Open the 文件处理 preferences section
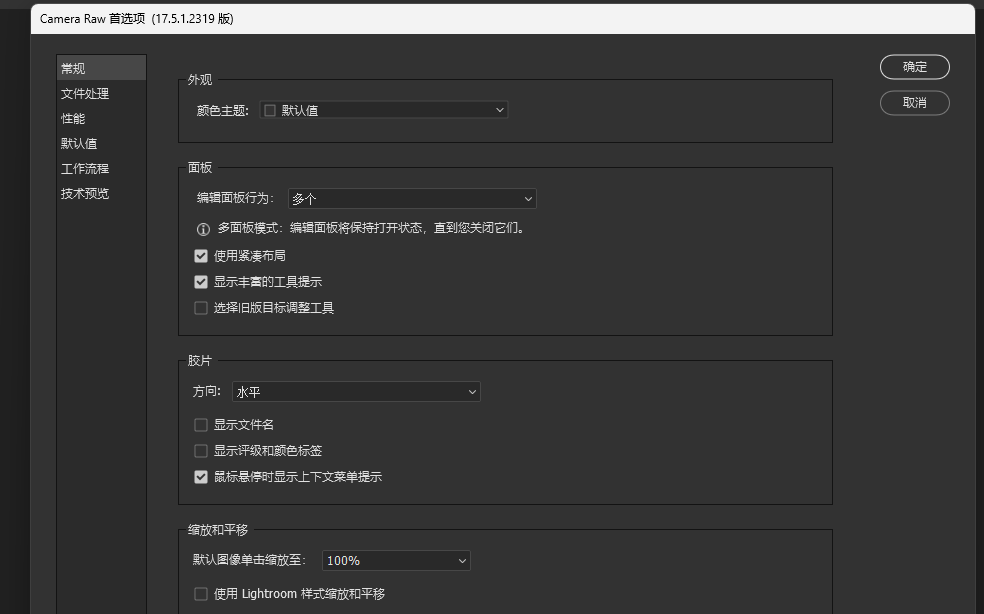Image resolution: width=984 pixels, height=614 pixels. pyautogui.click(x=85, y=94)
